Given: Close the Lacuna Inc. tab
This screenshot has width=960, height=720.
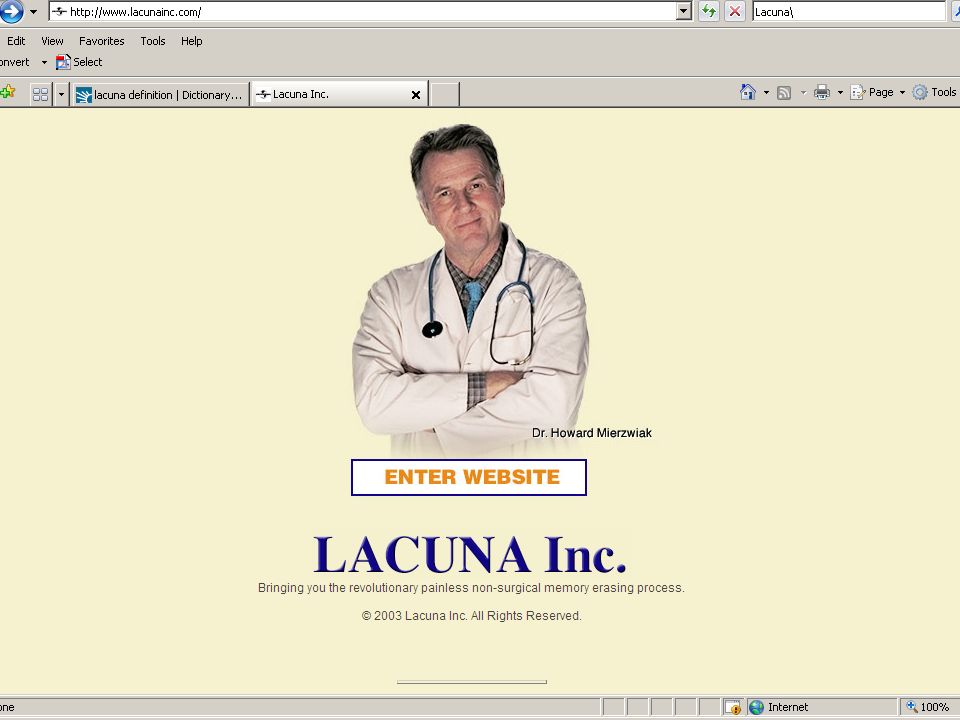Looking at the screenshot, I should pos(416,95).
